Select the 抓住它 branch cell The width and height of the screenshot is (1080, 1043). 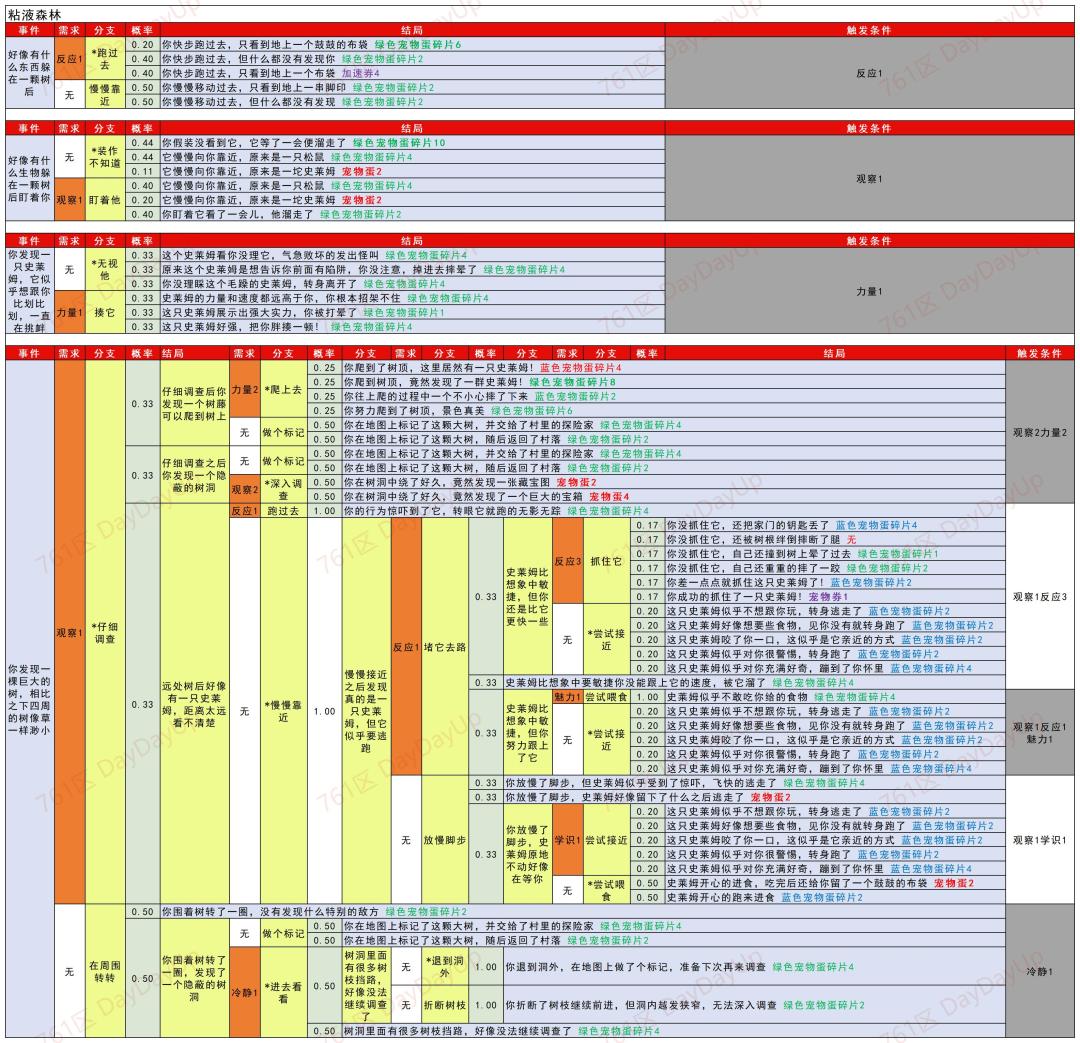pos(606,561)
